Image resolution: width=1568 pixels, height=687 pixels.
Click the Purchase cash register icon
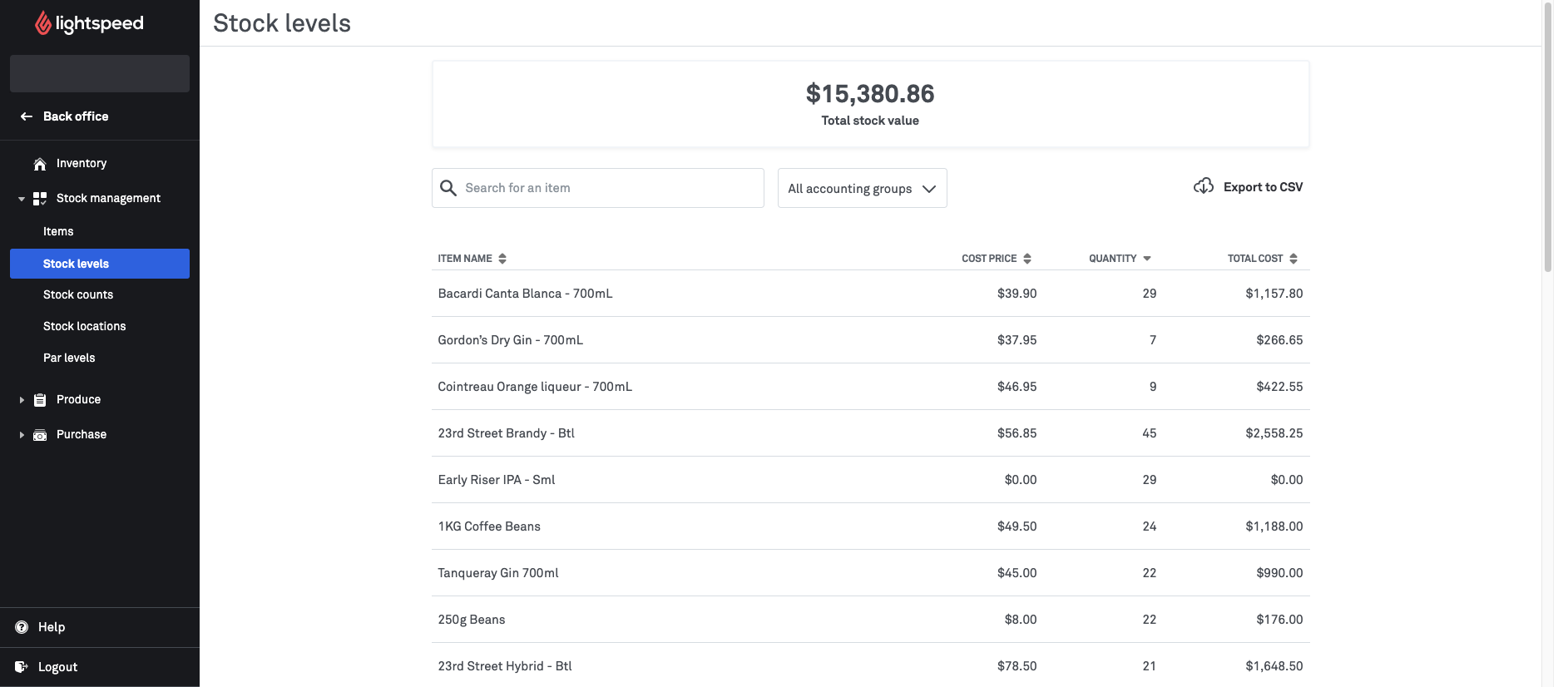(40, 435)
